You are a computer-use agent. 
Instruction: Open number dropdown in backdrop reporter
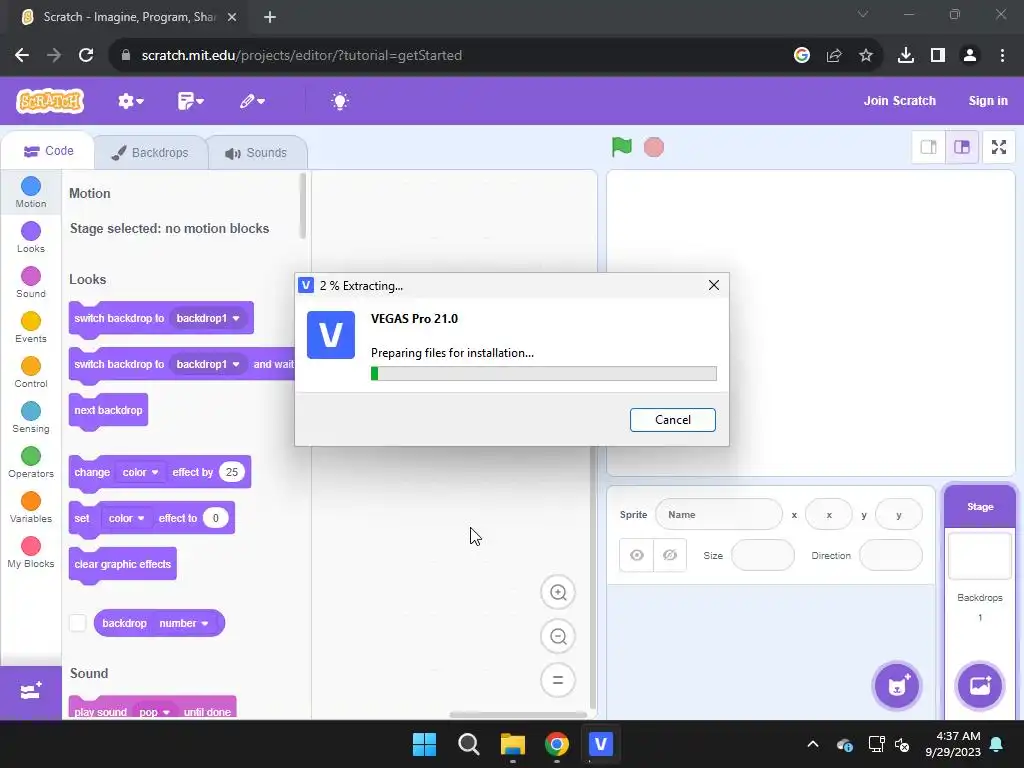pyautogui.click(x=184, y=623)
